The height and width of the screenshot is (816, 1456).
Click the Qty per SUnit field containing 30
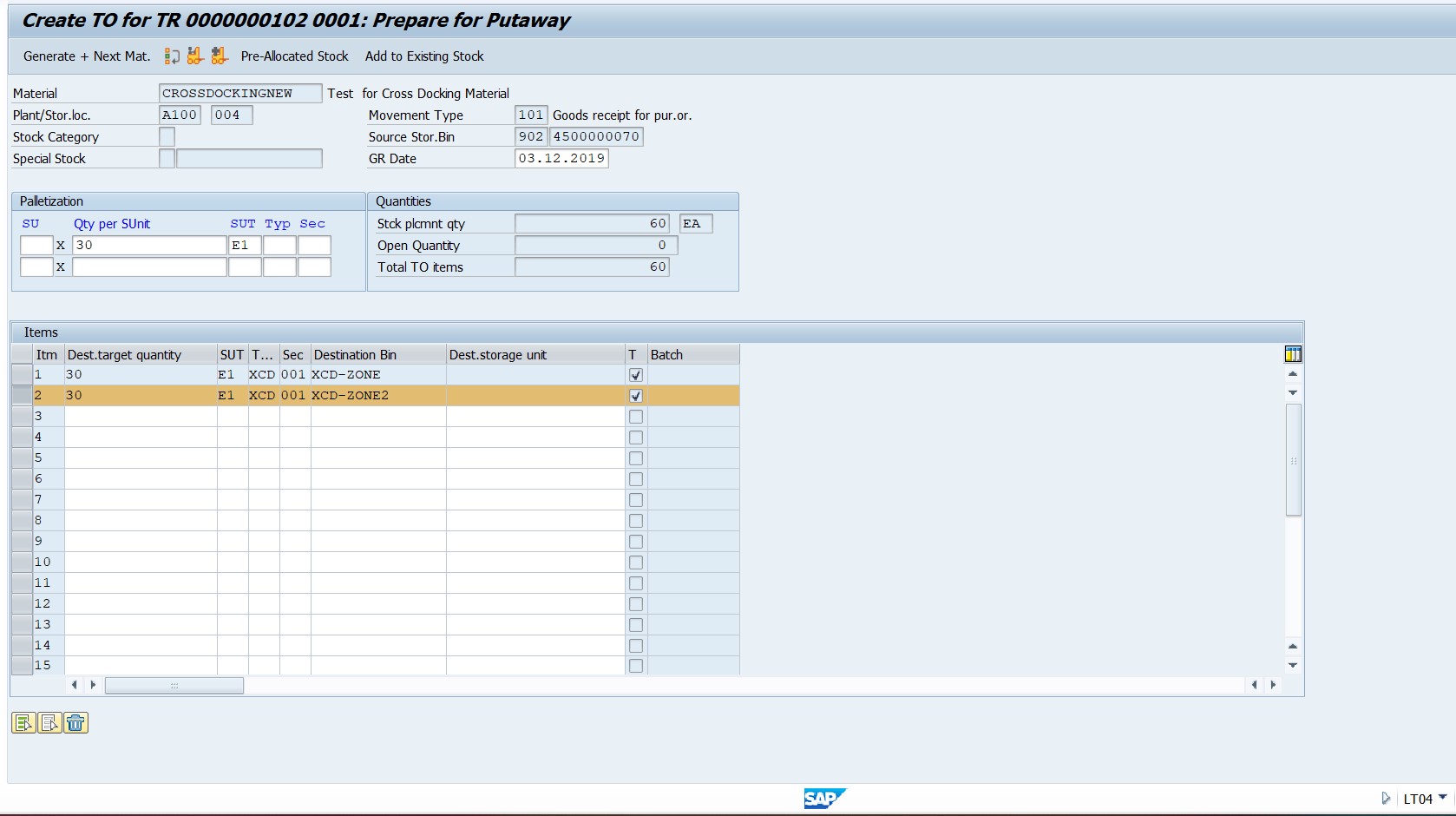[149, 246]
